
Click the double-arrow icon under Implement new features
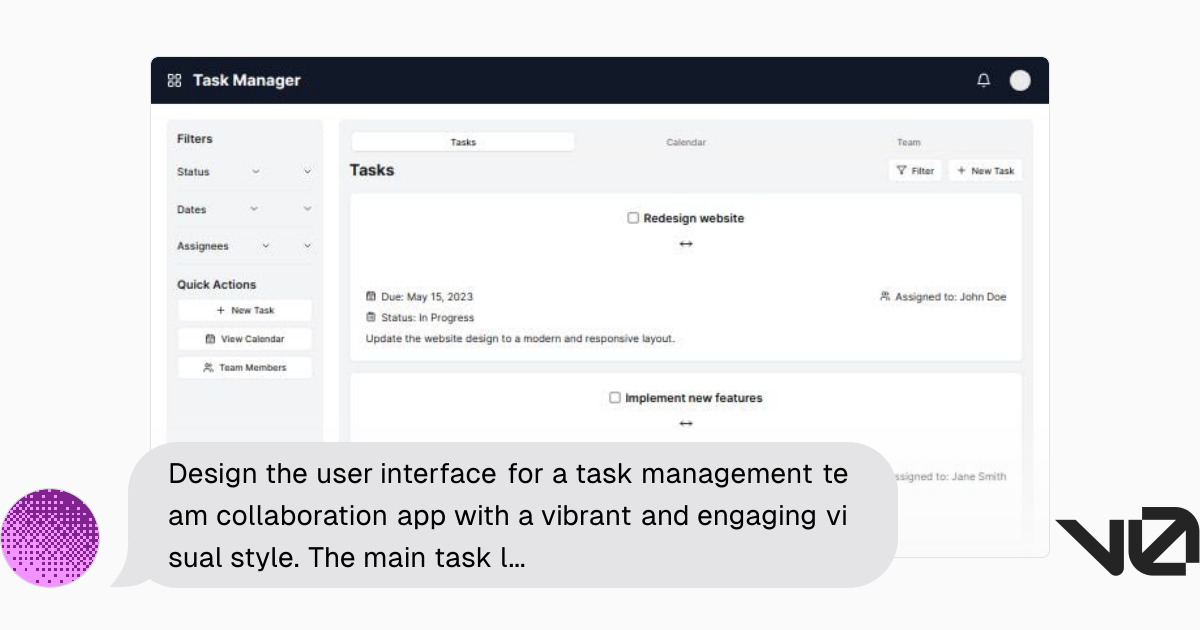686,424
